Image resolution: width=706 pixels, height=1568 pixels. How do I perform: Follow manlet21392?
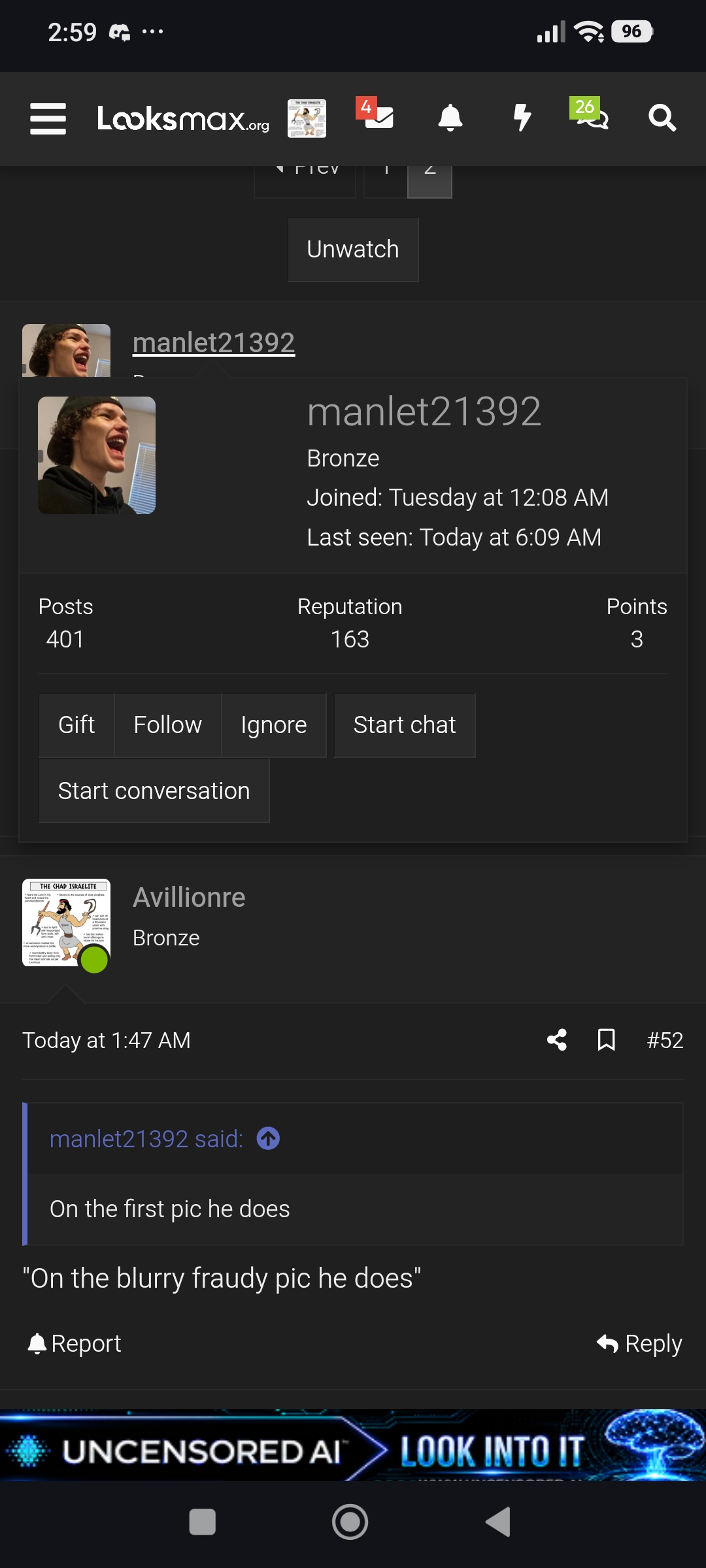(168, 725)
